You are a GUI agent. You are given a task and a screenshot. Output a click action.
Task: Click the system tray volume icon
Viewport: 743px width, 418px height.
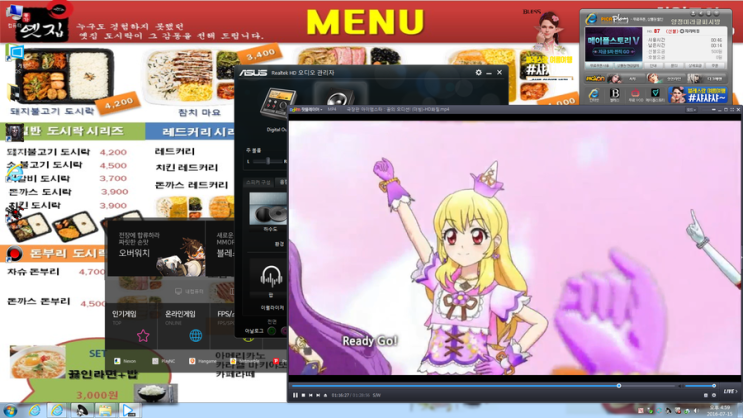[696, 411]
